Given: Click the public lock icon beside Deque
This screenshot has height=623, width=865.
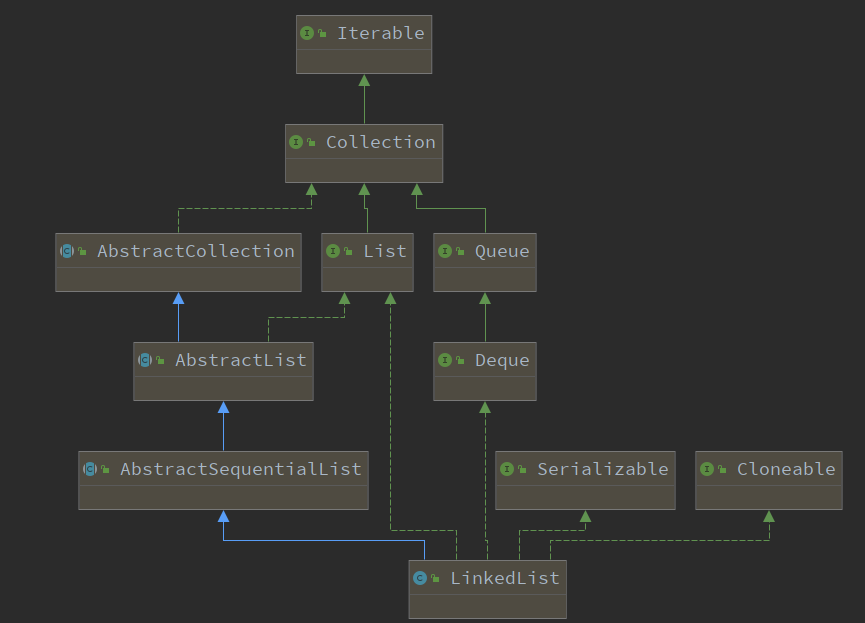Looking at the screenshot, I should (x=460, y=361).
